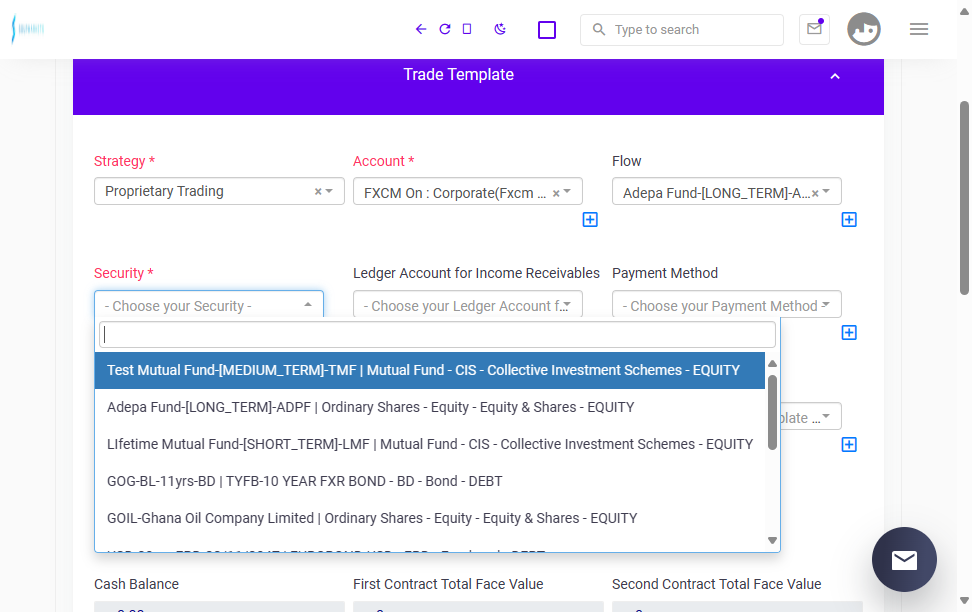Open the Strategy dropdown arrow
972x612 pixels.
[x=329, y=191]
